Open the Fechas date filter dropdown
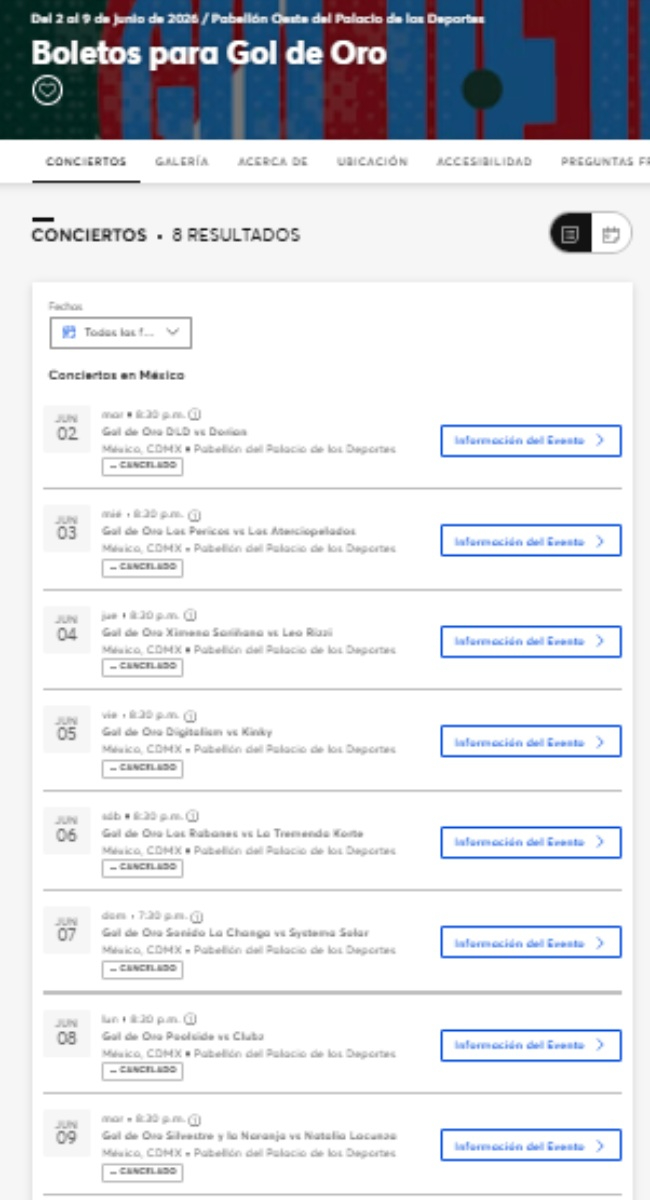 coord(120,332)
